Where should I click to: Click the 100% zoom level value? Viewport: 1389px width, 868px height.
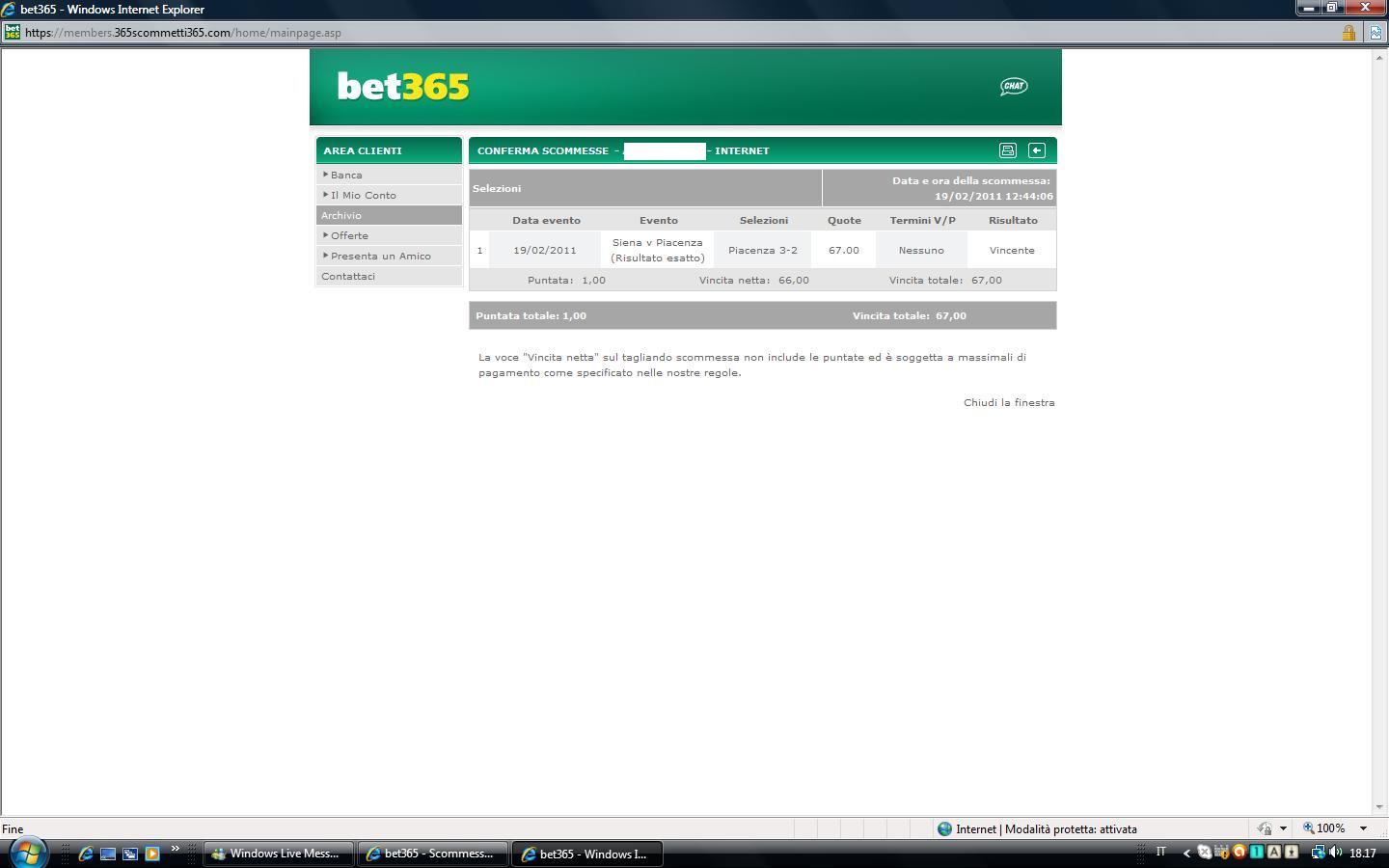click(1331, 828)
